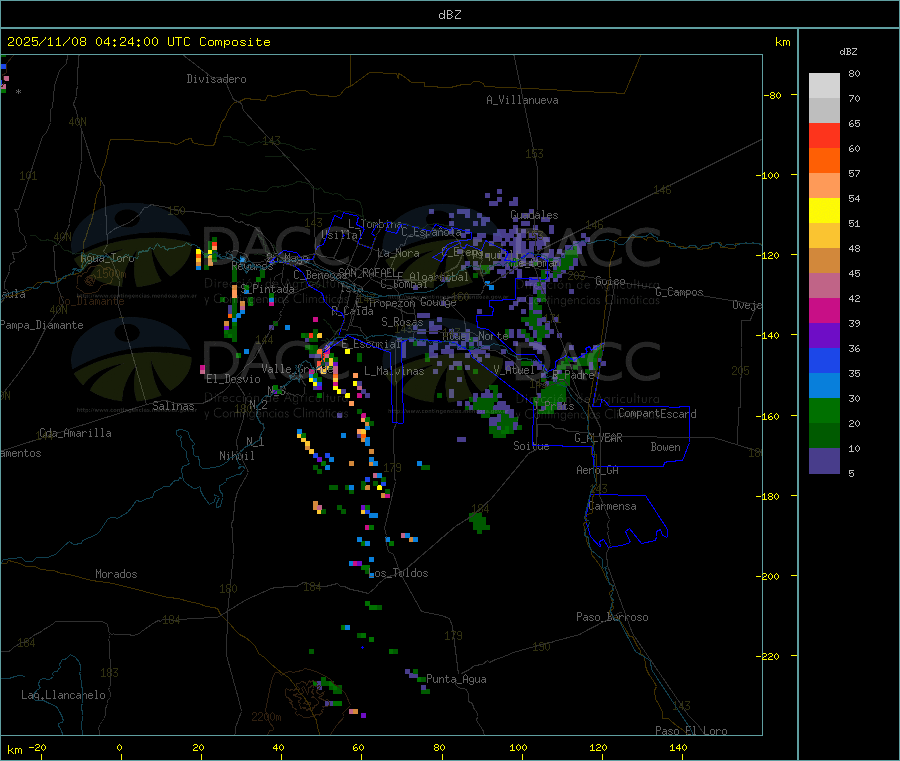Click the 'V_Atuel' place label

514,370
